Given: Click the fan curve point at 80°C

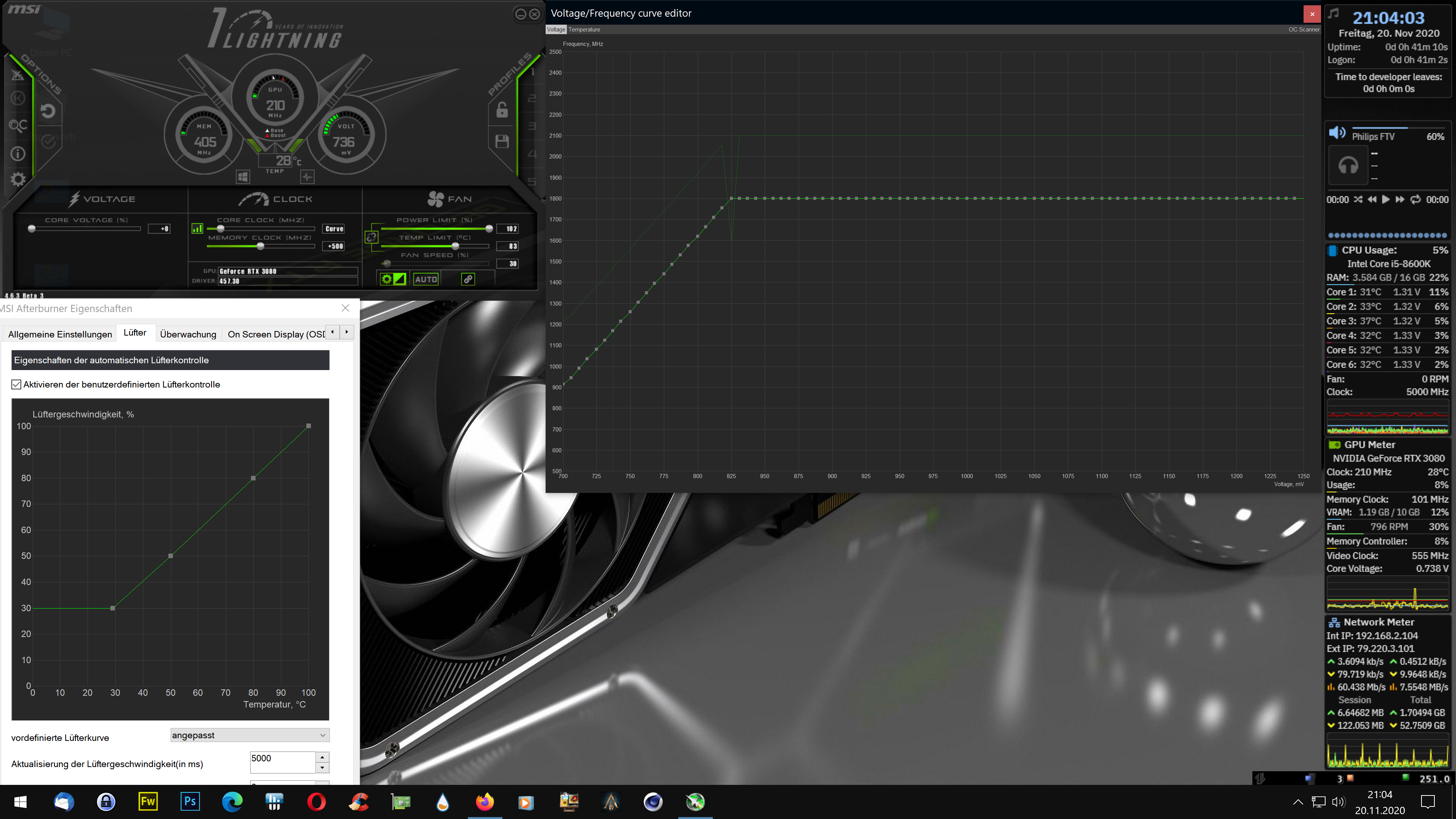Looking at the screenshot, I should [253, 478].
